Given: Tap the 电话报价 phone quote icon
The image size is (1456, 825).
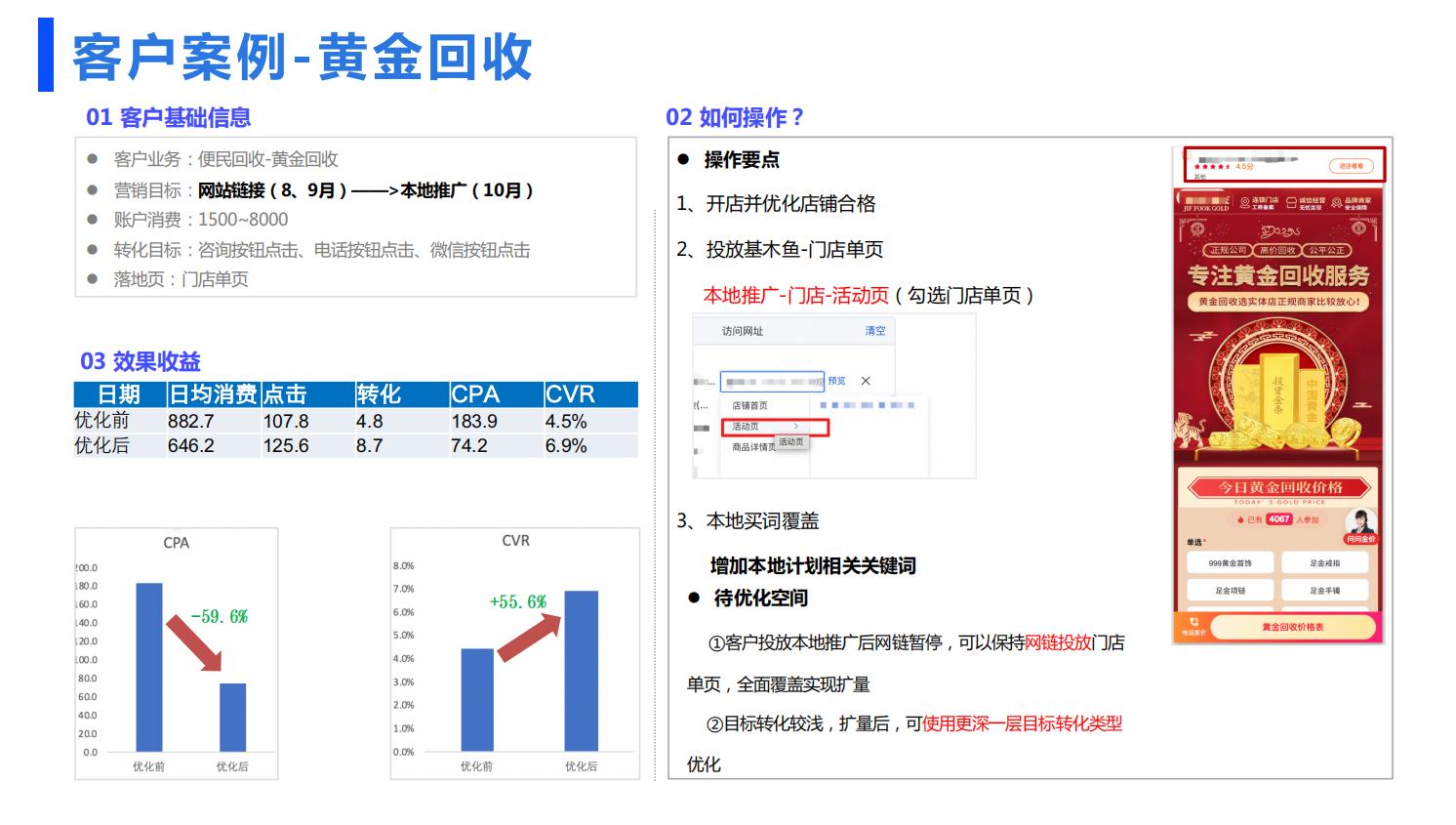Looking at the screenshot, I should 1193,622.
